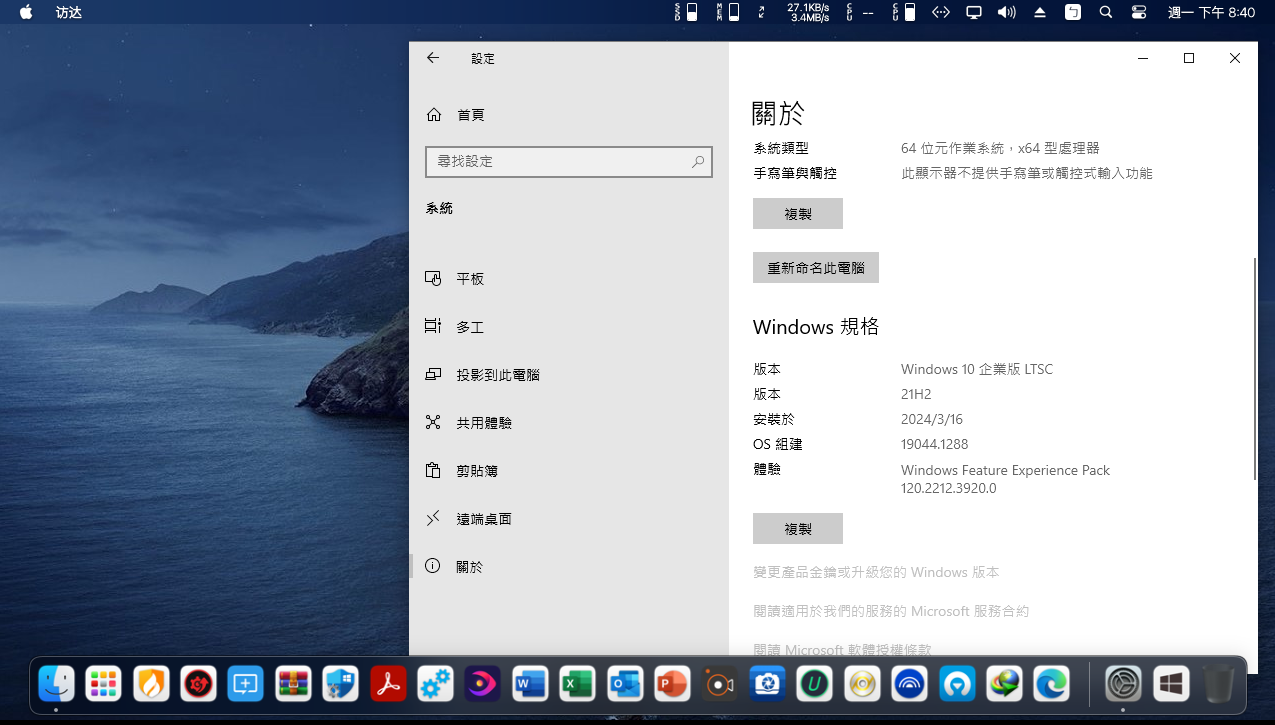This screenshot has width=1275, height=725.
Task: Click the SSD usage indicator
Action: pos(684,12)
